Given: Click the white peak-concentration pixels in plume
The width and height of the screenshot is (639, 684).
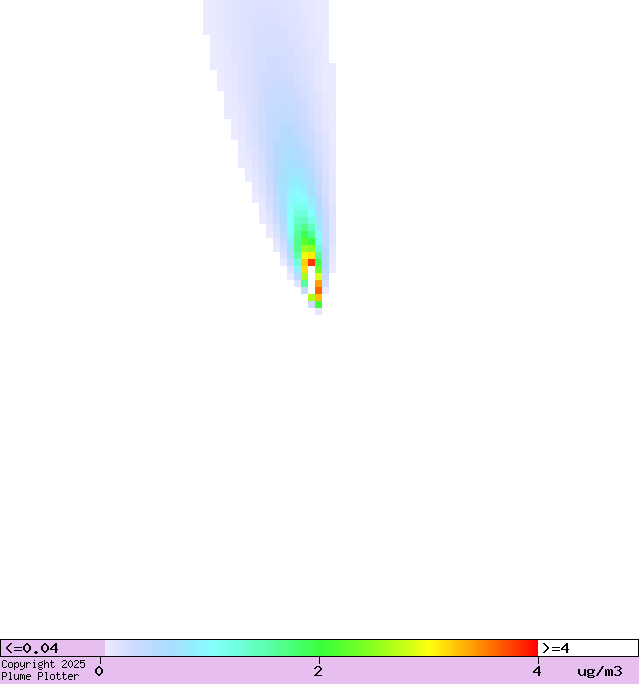Looking at the screenshot, I should pos(311,279).
